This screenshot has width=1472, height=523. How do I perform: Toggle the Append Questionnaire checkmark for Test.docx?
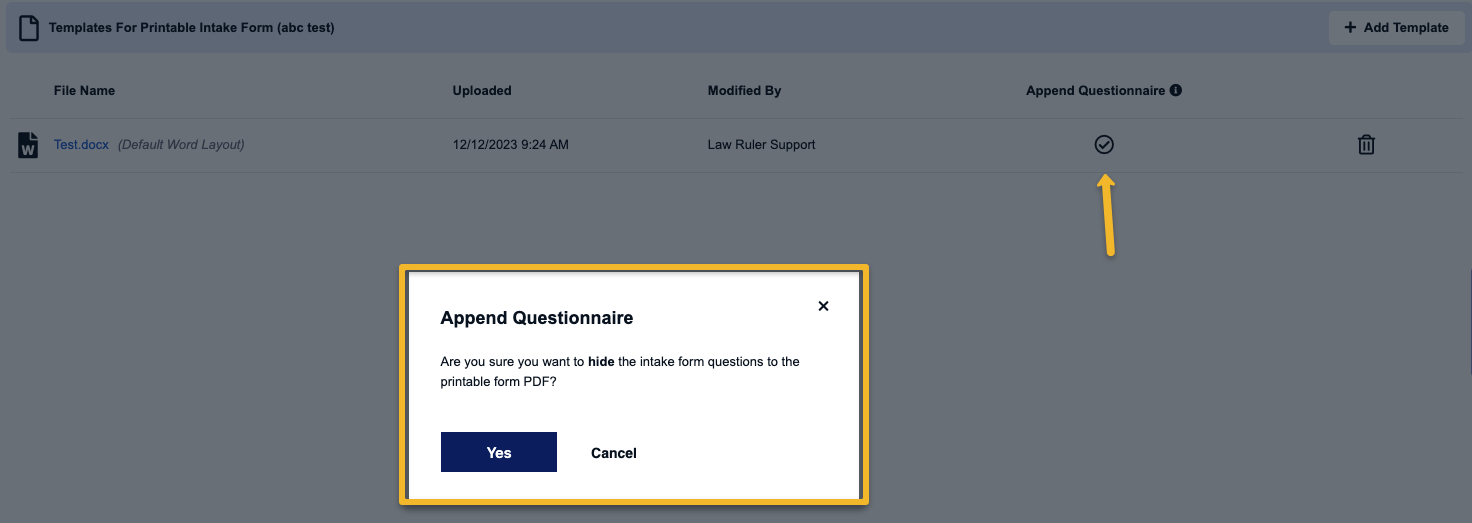(x=1104, y=145)
